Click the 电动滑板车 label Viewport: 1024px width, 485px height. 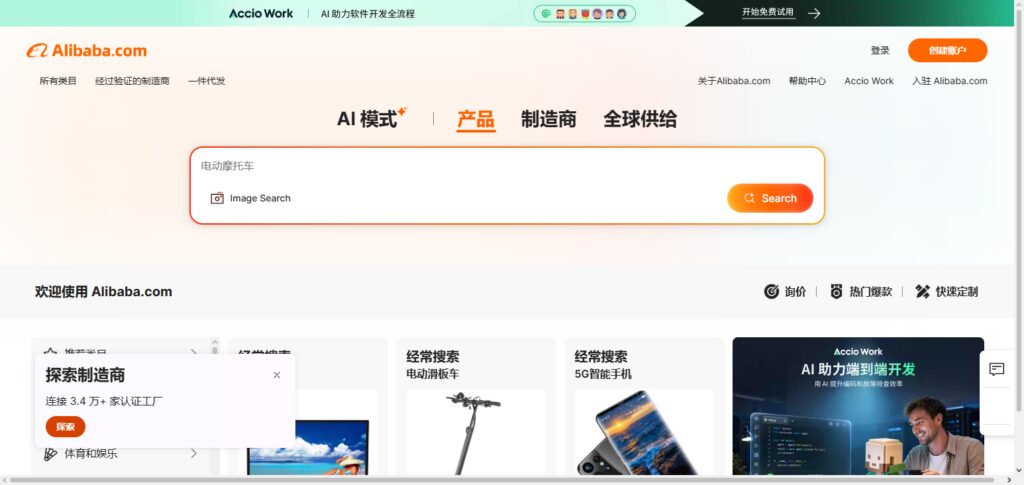point(432,374)
